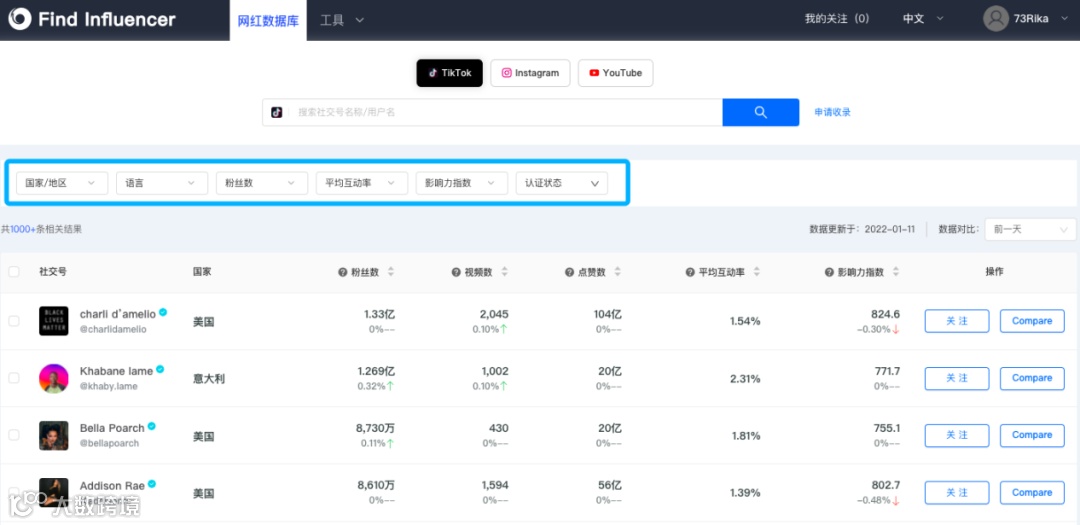The image size is (1080, 525).
Task: Open Bella Poarch name link
Action: click(112, 428)
